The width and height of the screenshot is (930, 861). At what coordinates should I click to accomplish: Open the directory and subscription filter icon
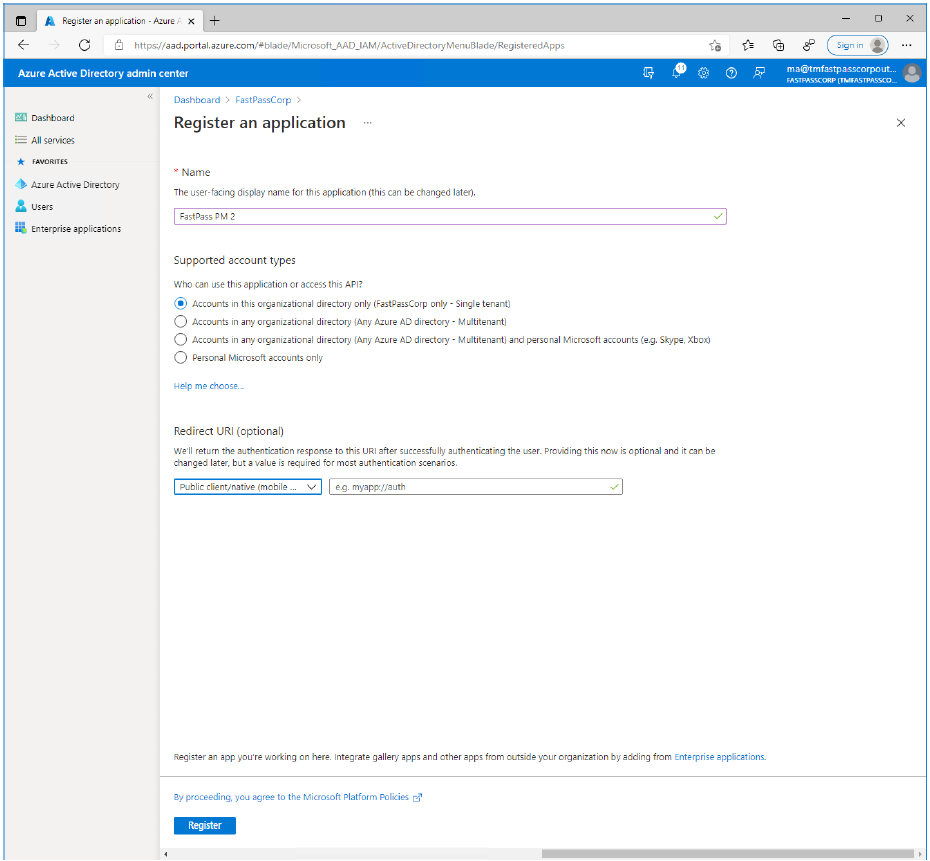648,73
